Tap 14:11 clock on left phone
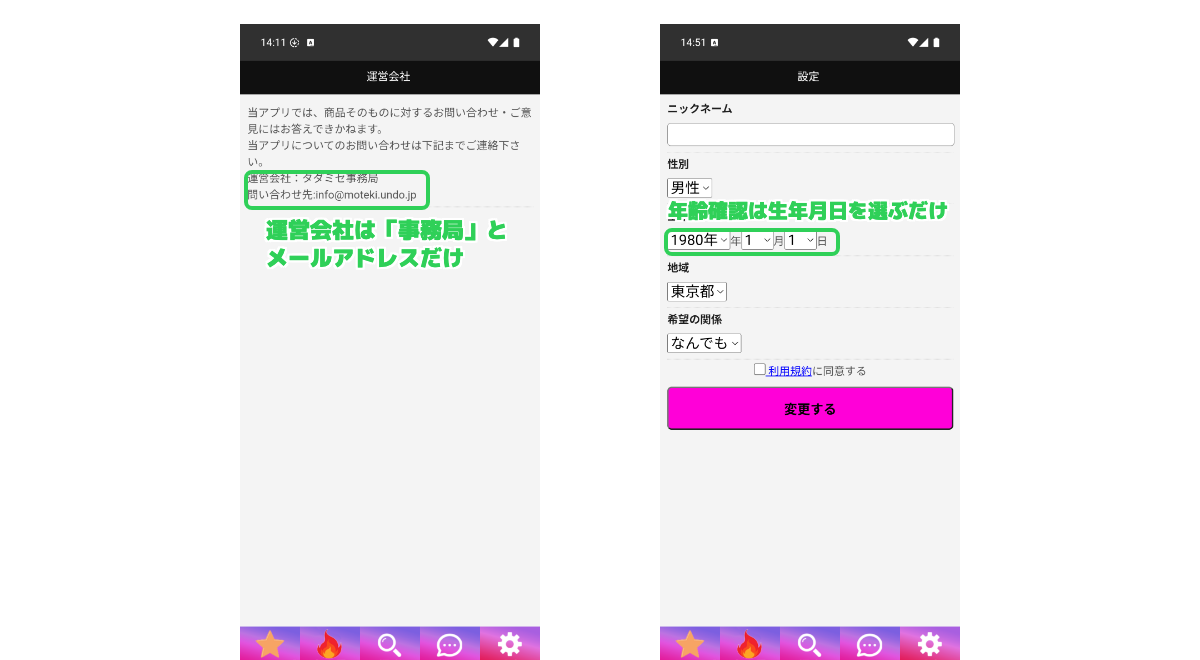The height and width of the screenshot is (660, 1200). (x=273, y=43)
